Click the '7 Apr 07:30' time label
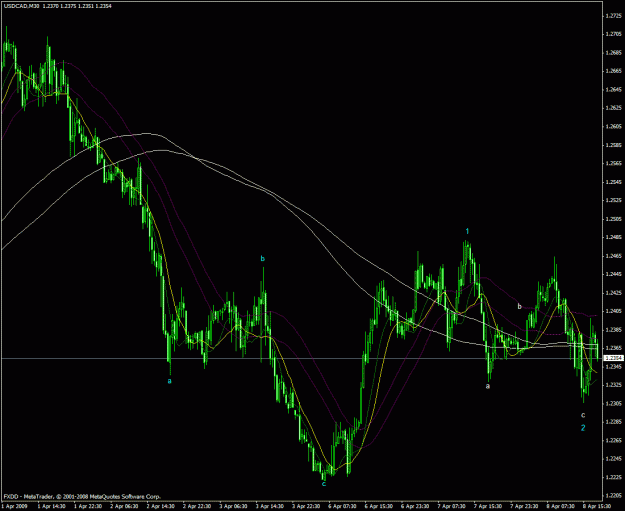The width and height of the screenshot is (625, 511). point(450,507)
